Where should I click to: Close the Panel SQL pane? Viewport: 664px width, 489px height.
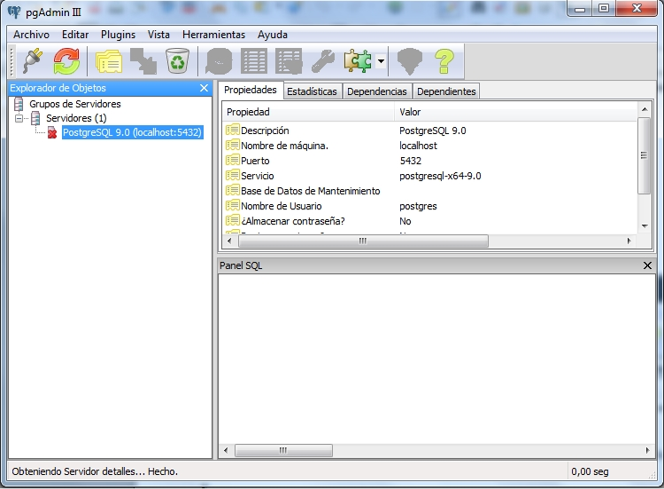click(647, 265)
